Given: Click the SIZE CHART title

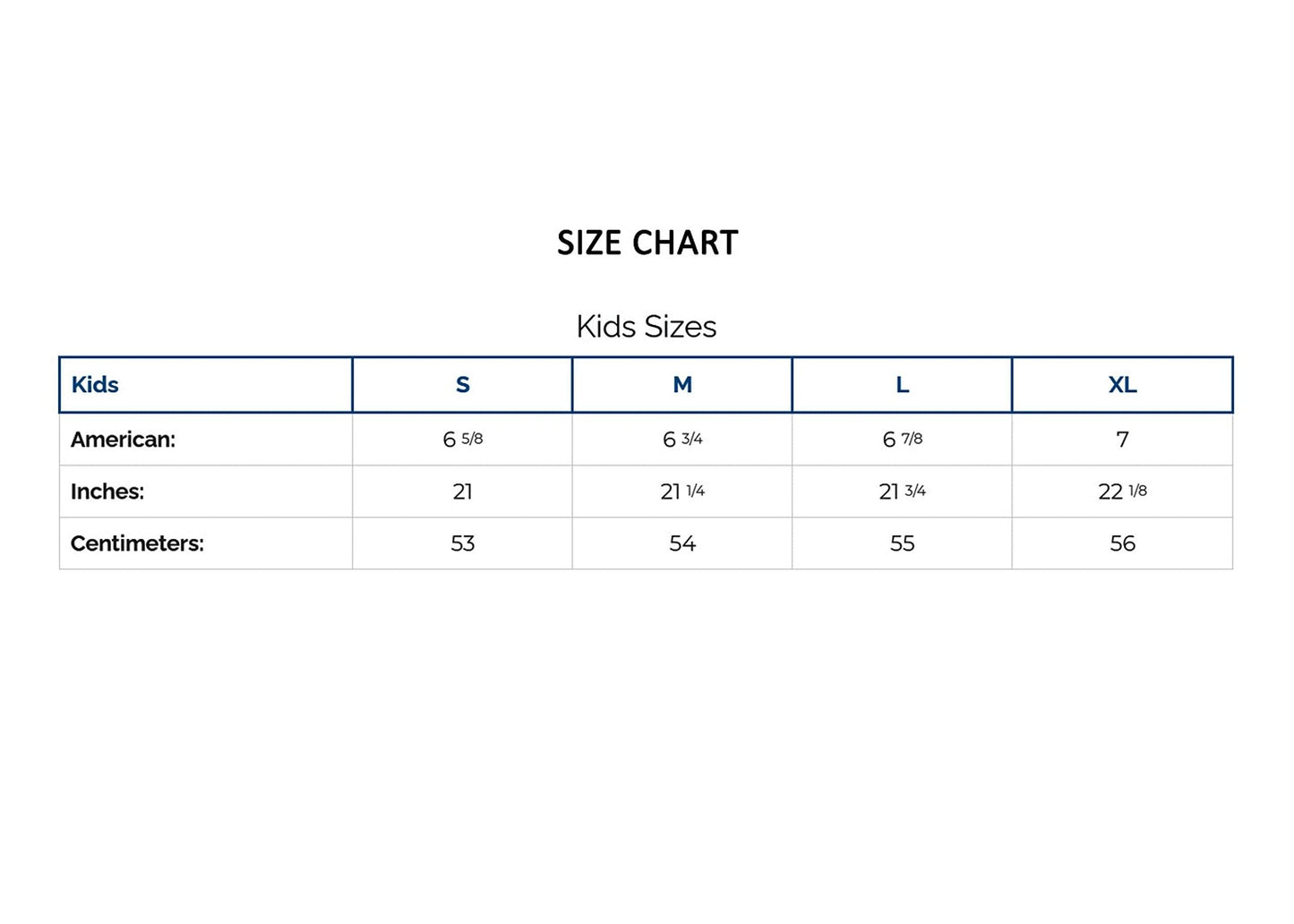Looking at the screenshot, I should pos(647,243).
